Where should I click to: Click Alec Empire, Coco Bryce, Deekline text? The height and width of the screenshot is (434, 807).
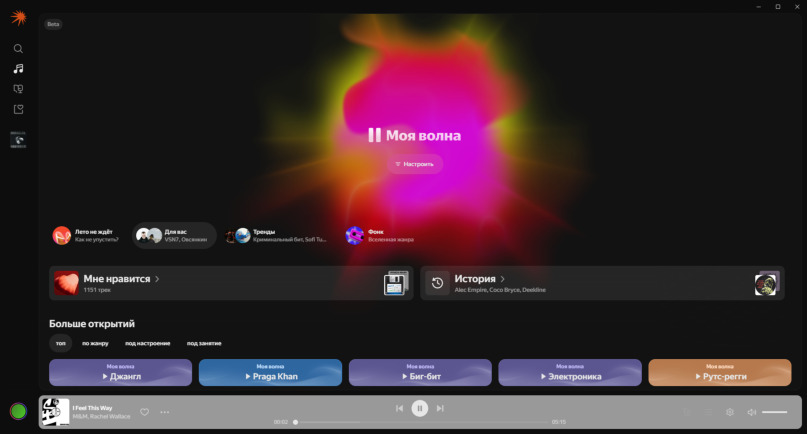500,290
